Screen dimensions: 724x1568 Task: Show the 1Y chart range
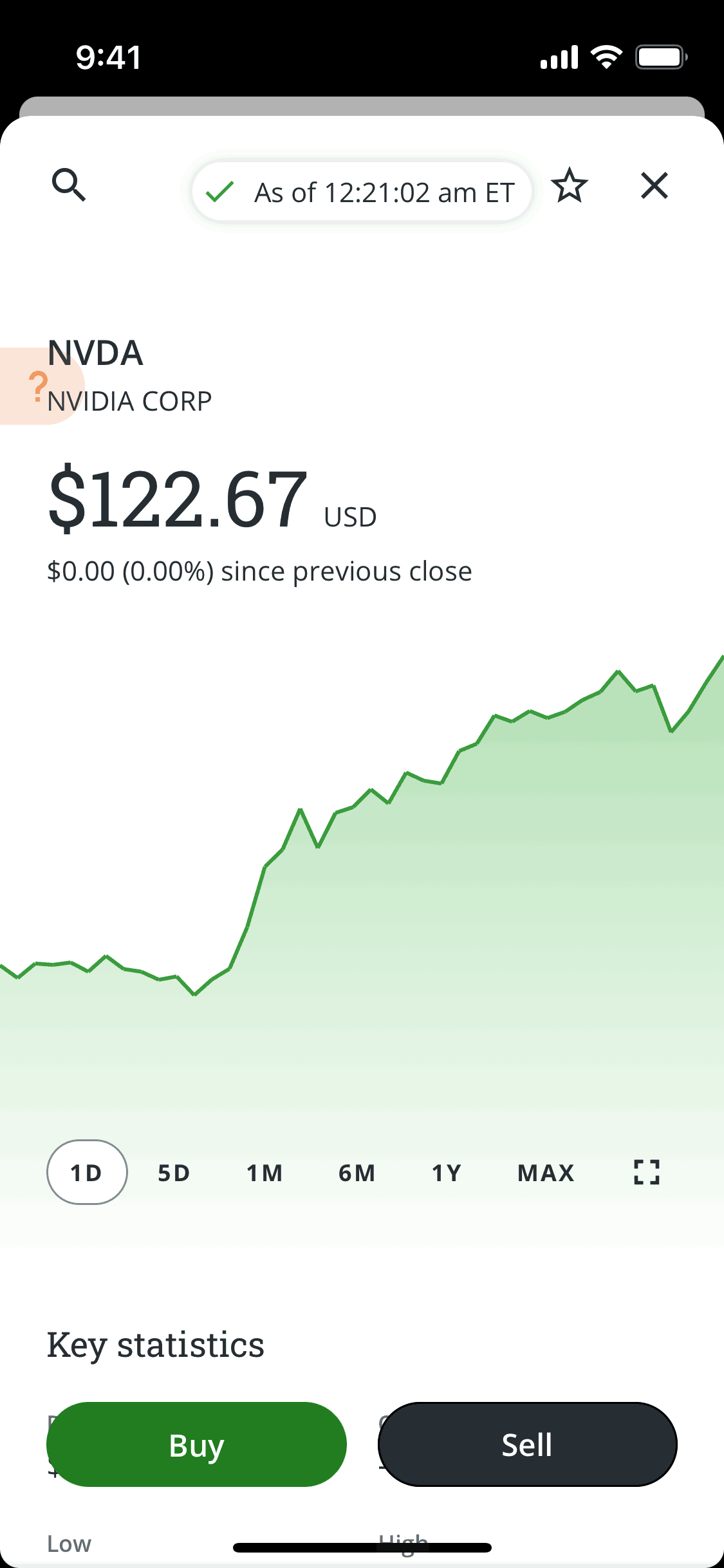(446, 1172)
